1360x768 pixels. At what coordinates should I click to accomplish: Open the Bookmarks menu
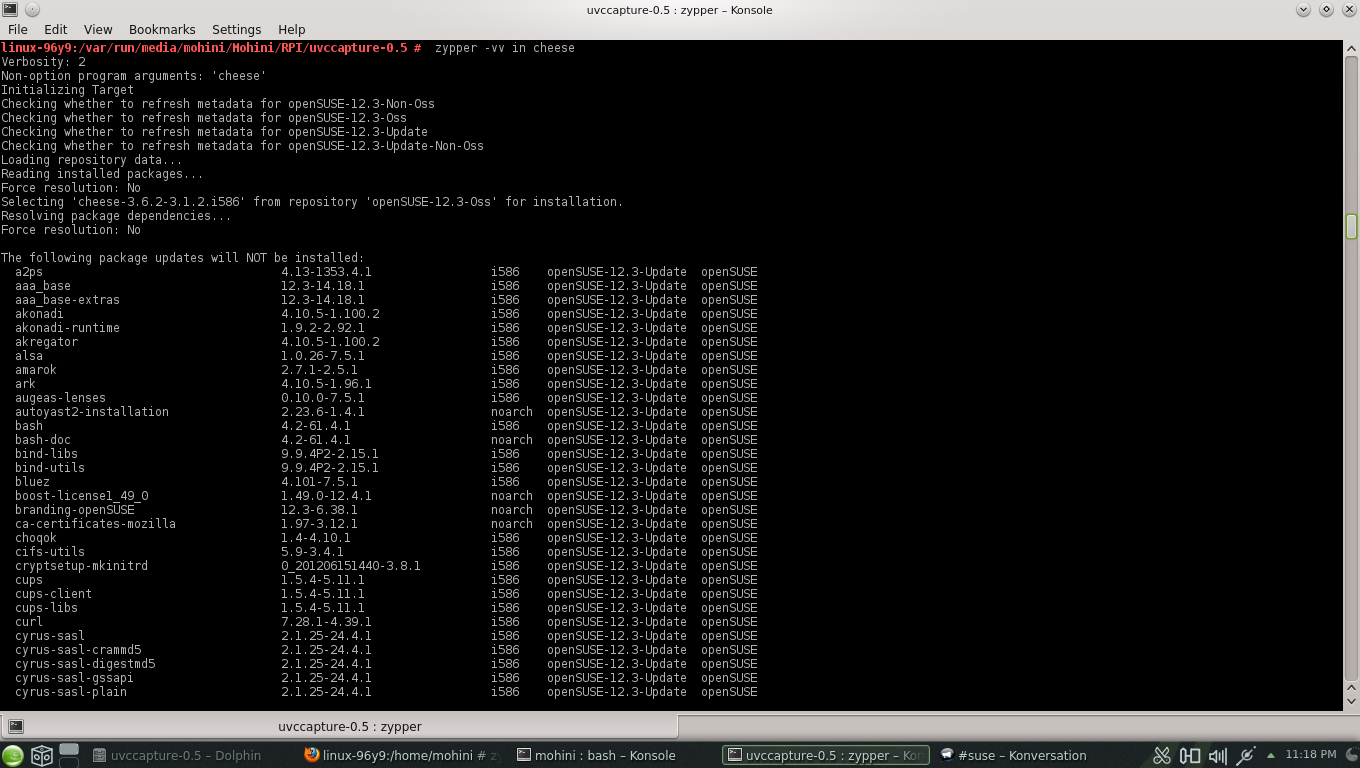click(162, 29)
